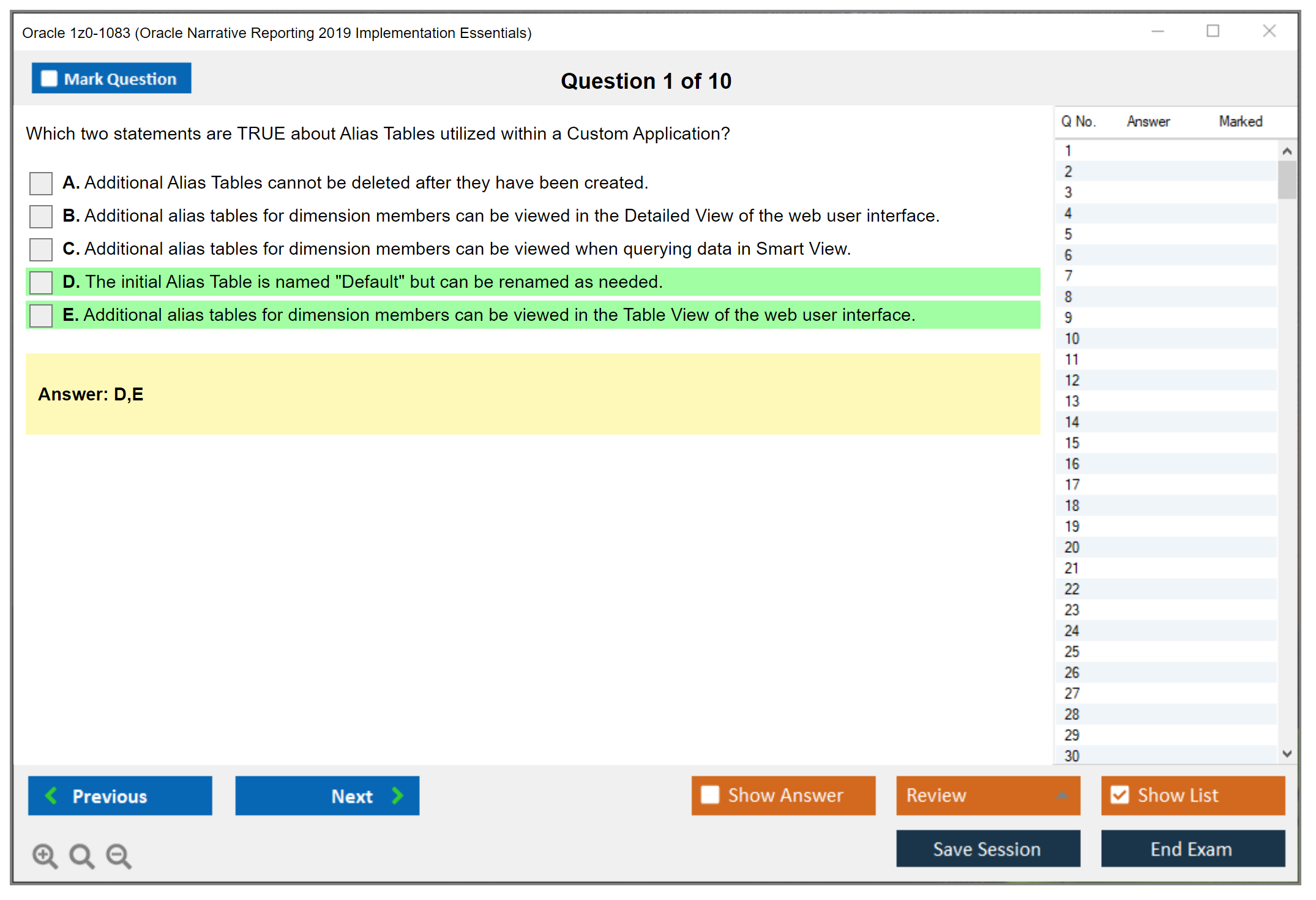Click the zoom in magnifier icon
The image size is (1316, 900).
point(45,855)
